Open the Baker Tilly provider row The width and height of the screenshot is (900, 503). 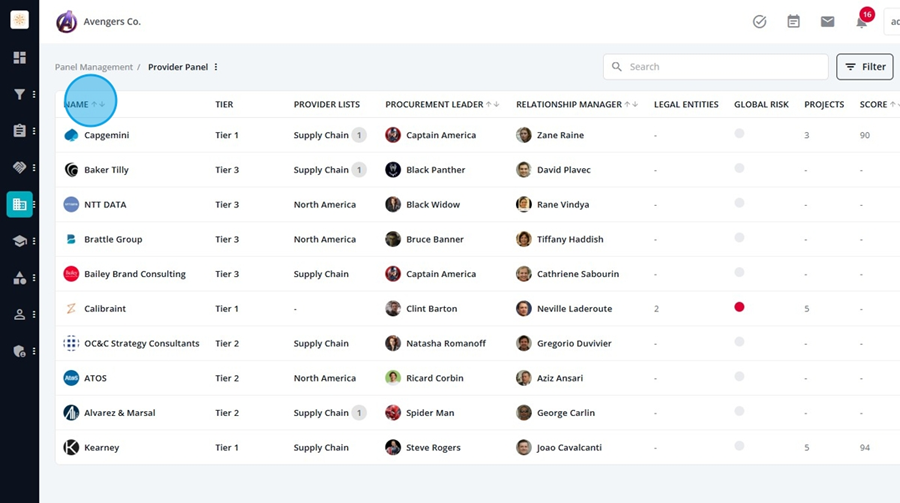tap(478, 170)
